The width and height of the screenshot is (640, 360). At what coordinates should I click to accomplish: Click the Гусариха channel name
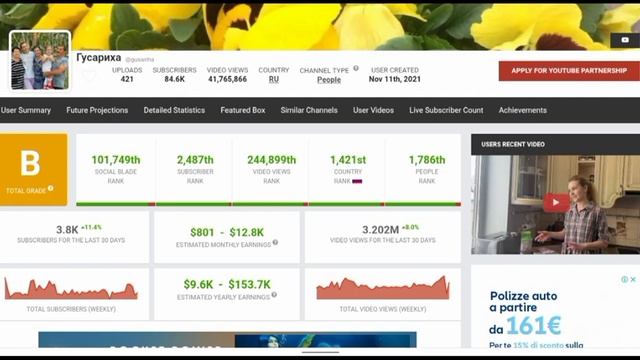(99, 58)
